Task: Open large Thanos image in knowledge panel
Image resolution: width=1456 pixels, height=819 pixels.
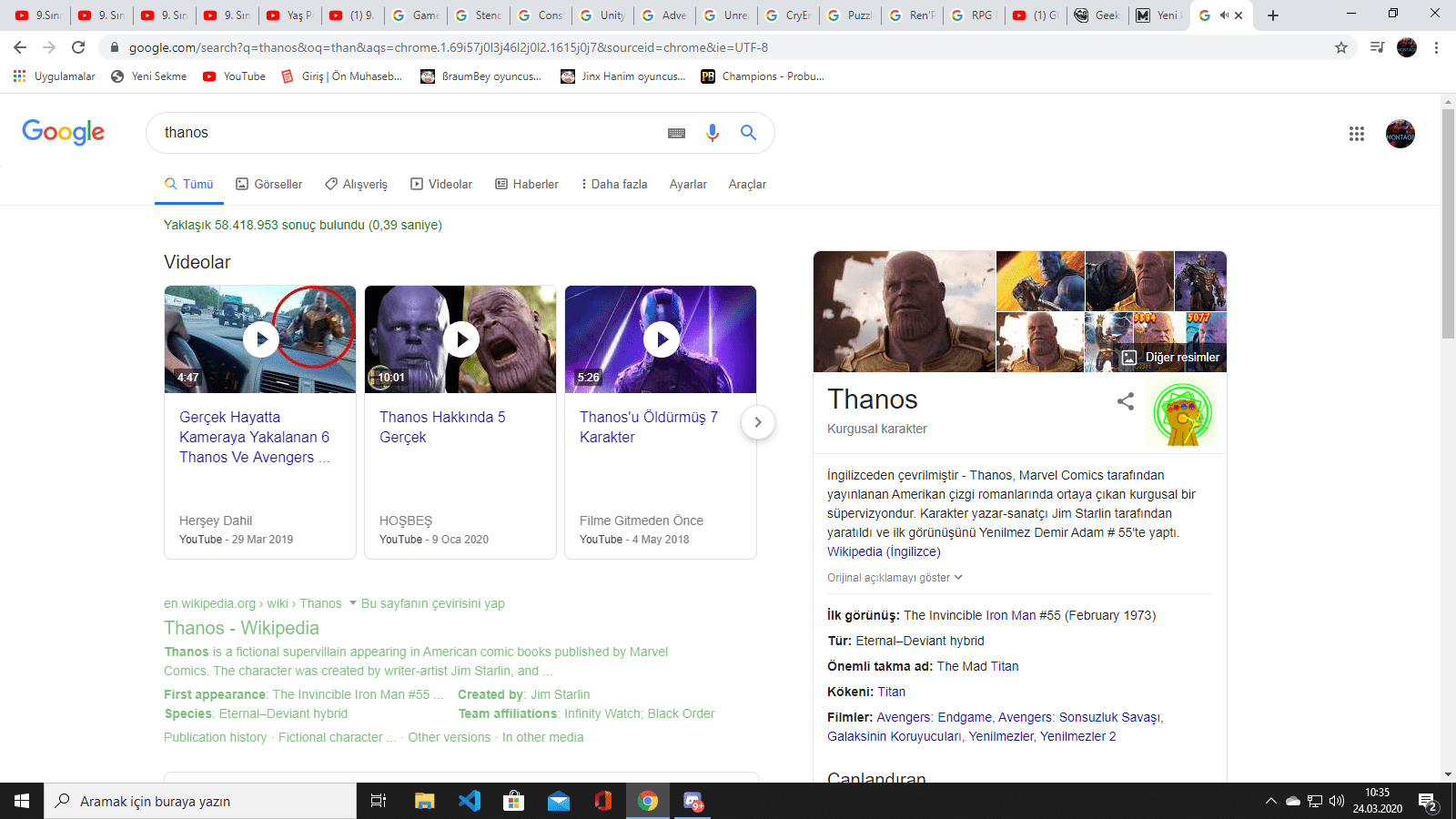Action: pos(905,311)
